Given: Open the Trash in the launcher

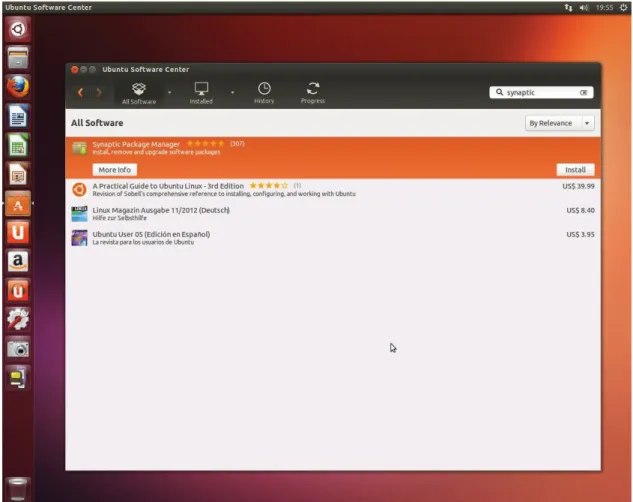Looking at the screenshot, I should [18, 489].
